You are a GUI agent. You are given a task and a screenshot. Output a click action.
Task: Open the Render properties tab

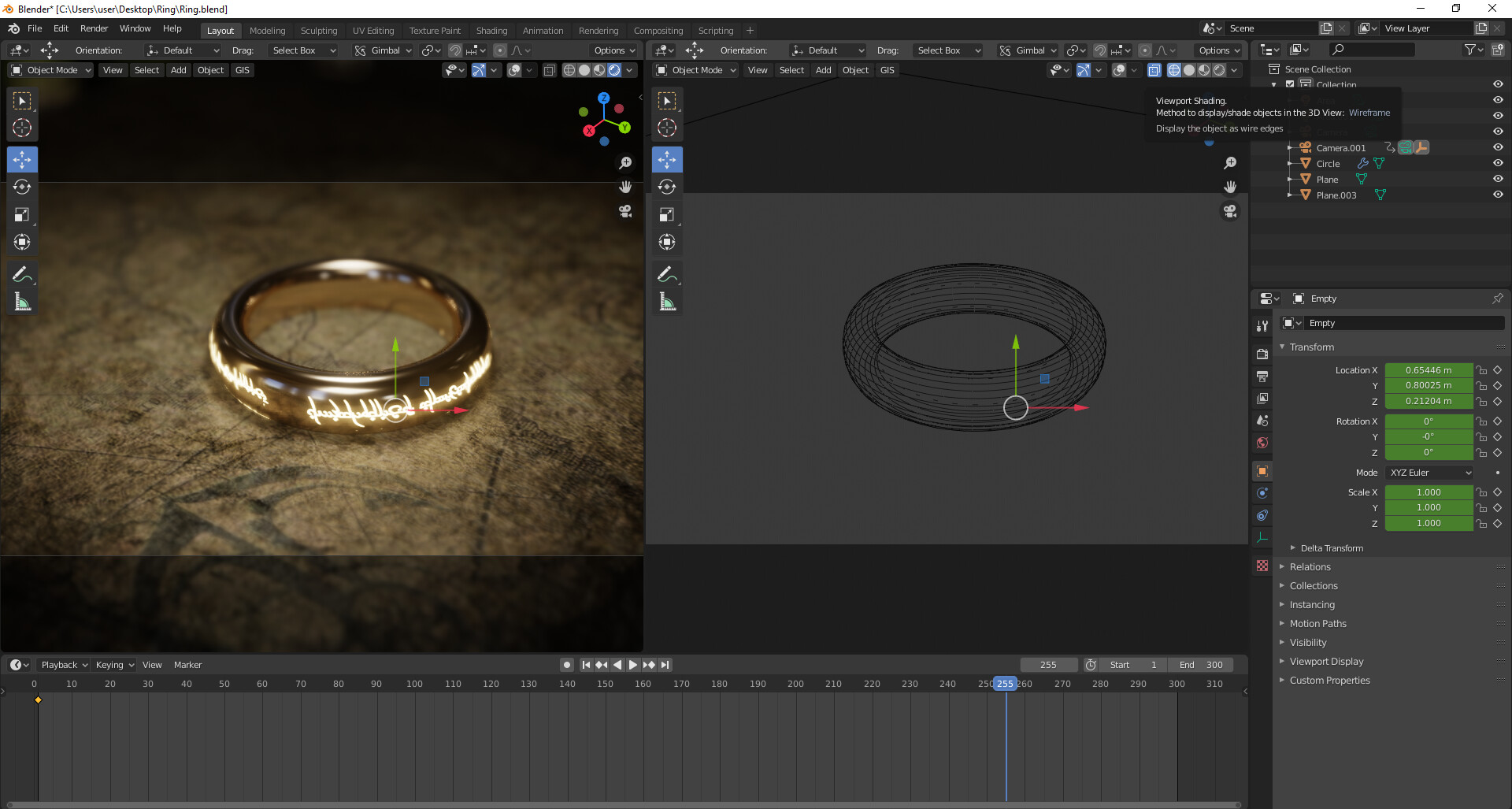click(1262, 354)
